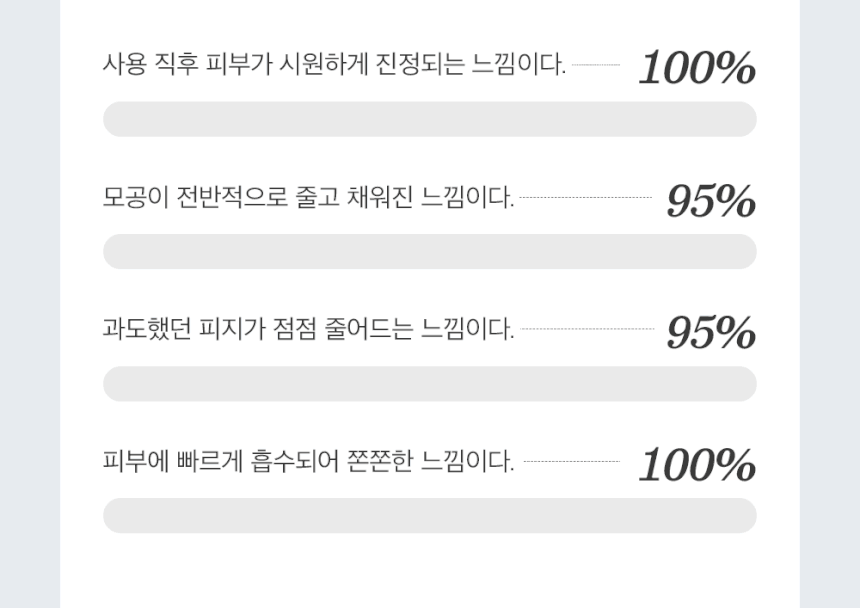Viewport: 860px width, 608px height.
Task: Click the dotted line after '진정되는 느낌이다.'
Action: click(596, 65)
